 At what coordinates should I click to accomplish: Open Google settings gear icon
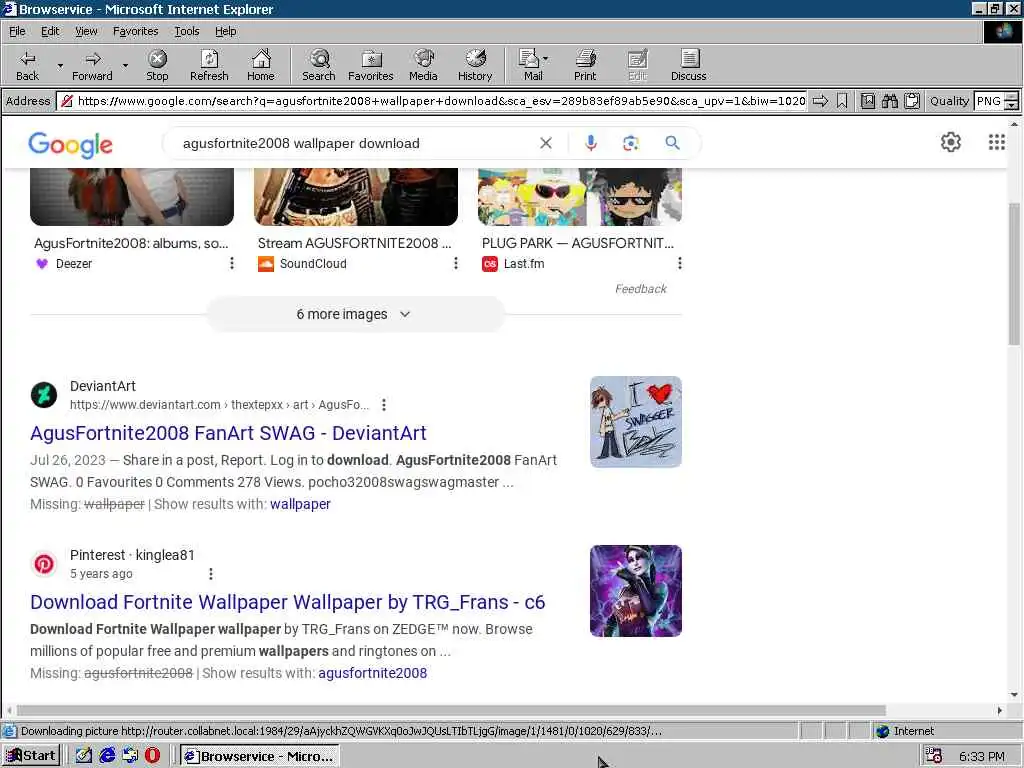click(951, 142)
